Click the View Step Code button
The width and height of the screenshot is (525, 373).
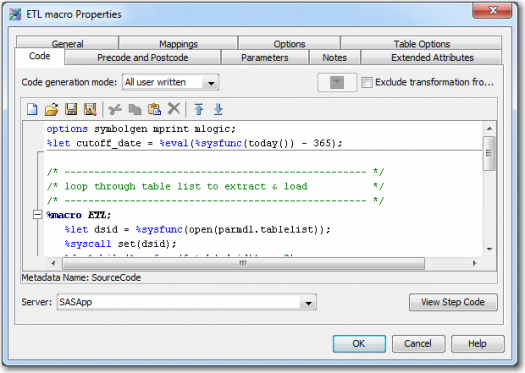click(453, 302)
